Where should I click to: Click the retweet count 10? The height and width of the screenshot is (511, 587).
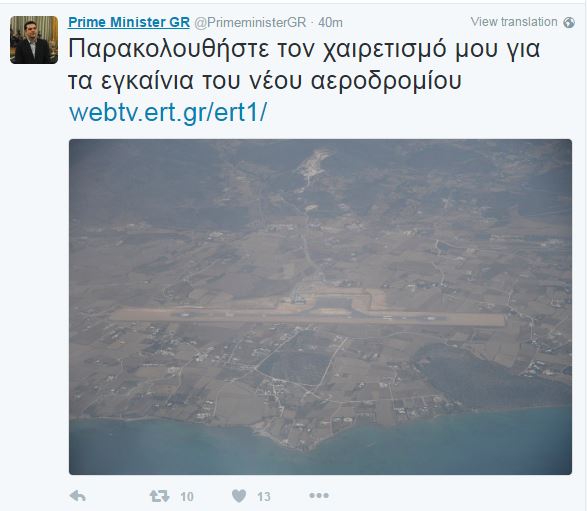click(x=187, y=497)
